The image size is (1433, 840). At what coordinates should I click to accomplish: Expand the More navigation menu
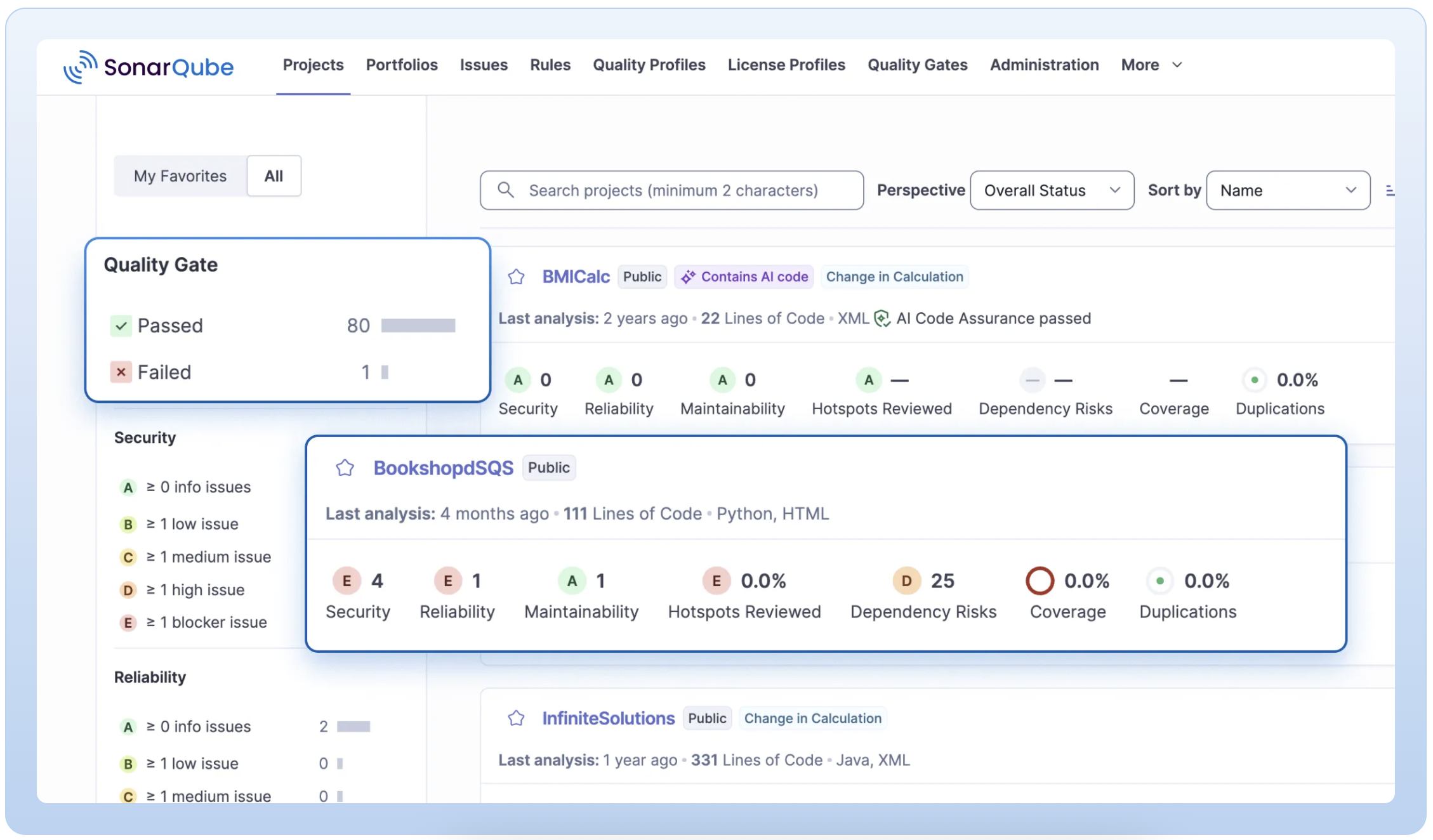point(1151,65)
